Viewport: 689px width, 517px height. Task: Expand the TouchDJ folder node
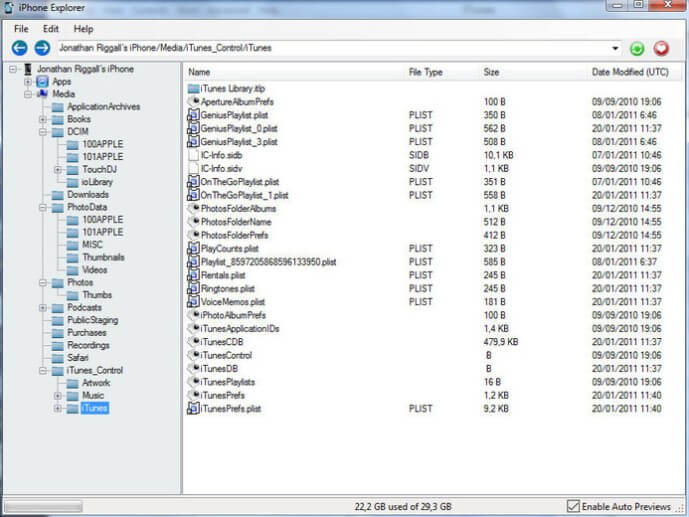tap(58, 170)
